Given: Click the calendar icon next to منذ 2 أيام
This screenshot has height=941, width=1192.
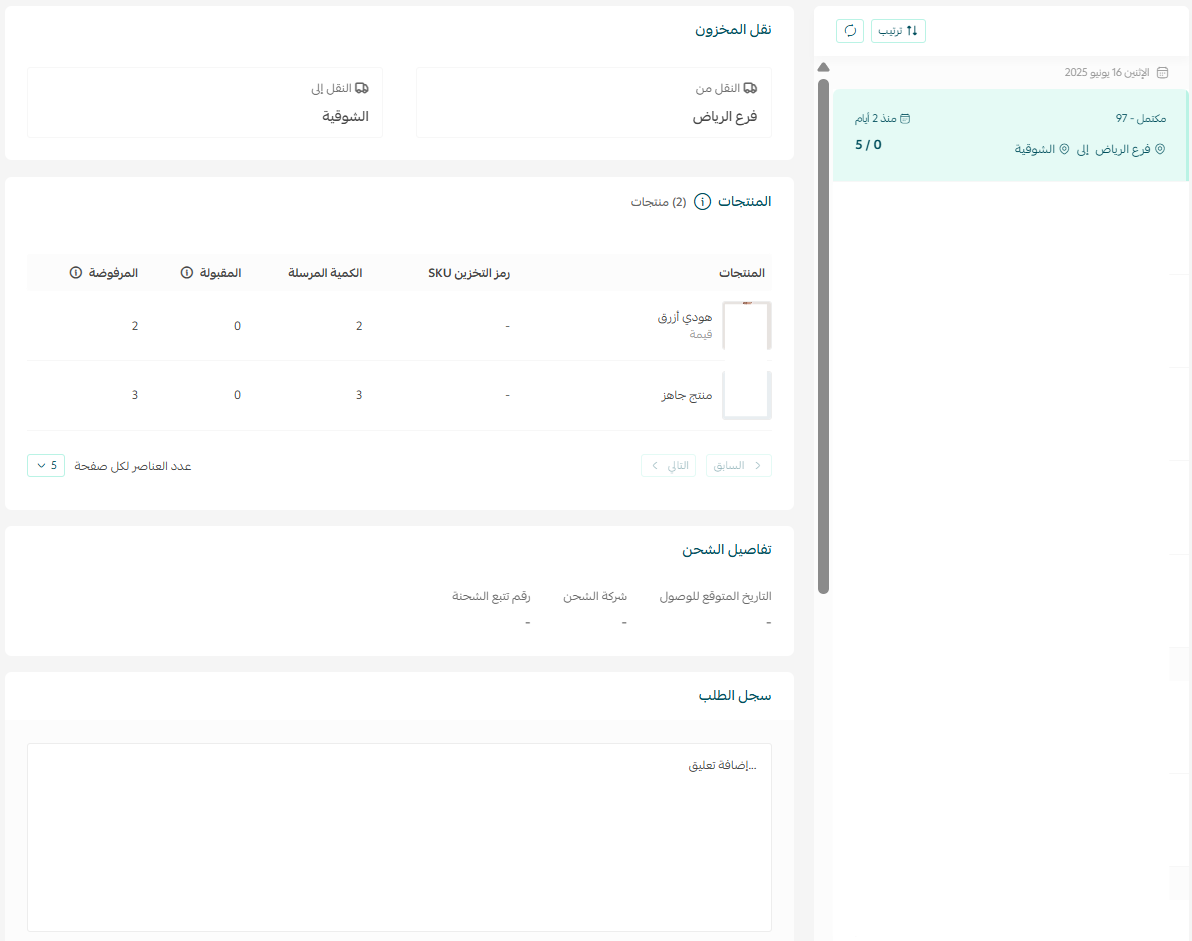Looking at the screenshot, I should pos(905,119).
